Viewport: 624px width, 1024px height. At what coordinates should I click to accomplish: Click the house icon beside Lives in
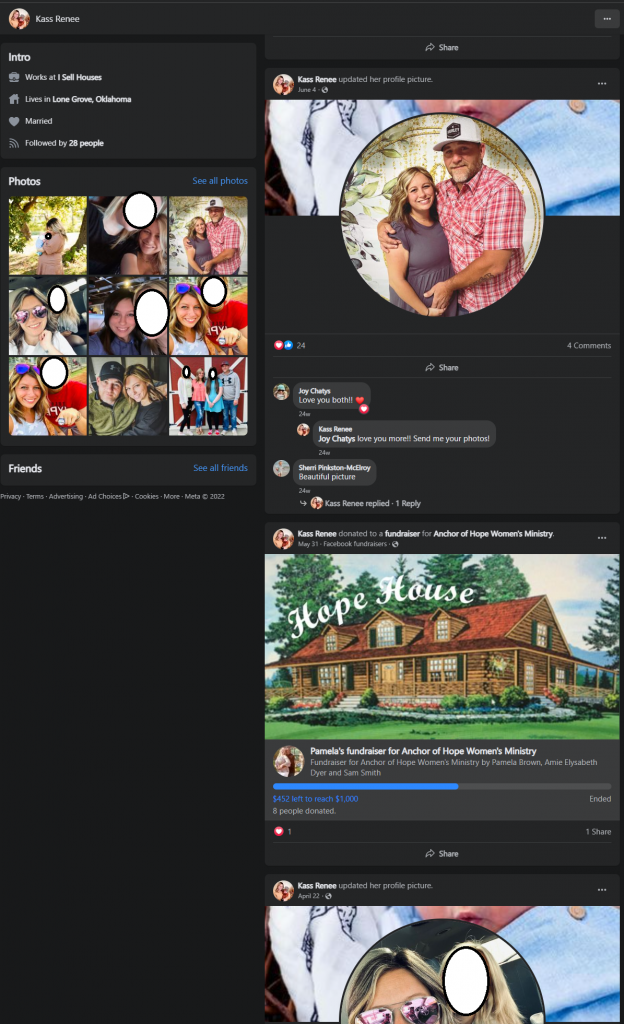14,99
